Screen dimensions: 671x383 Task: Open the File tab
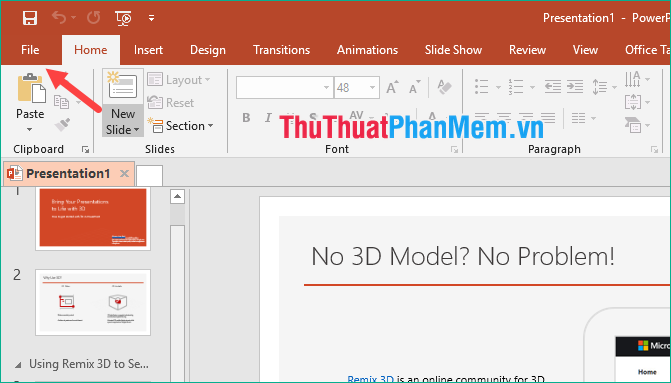tap(30, 50)
